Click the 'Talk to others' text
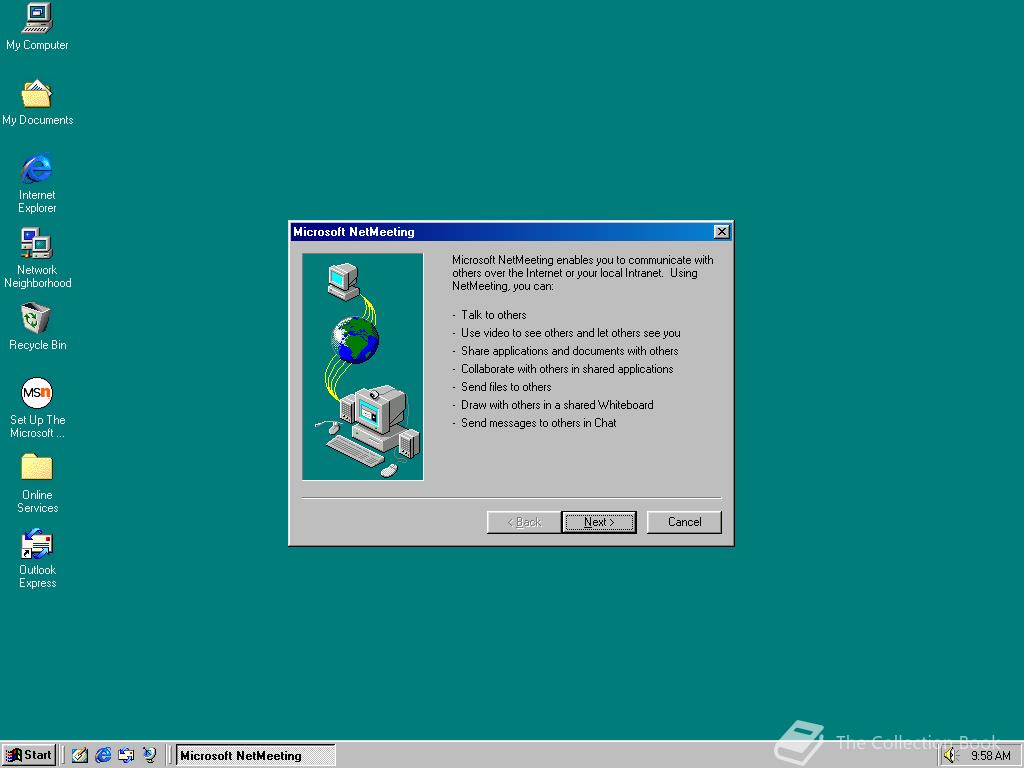This screenshot has width=1024, height=768. (x=493, y=315)
